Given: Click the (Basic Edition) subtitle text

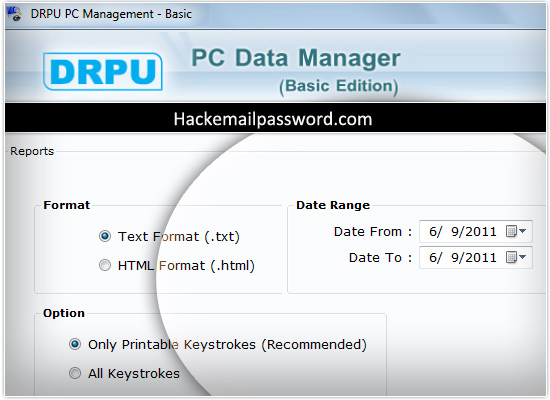Looking at the screenshot, I should 339,86.
